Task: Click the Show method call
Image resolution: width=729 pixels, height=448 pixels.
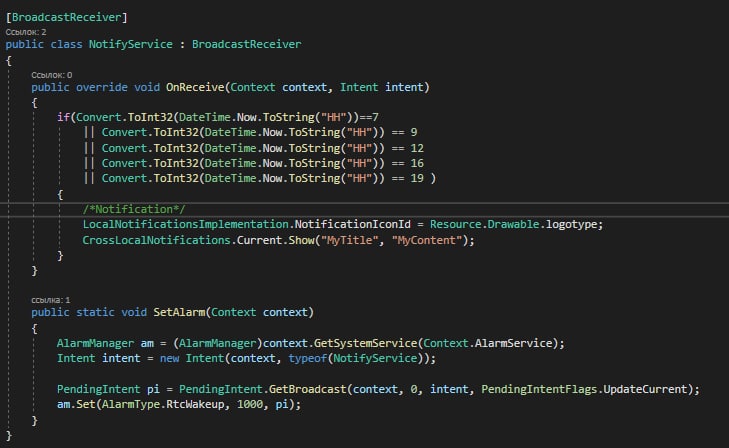Action: [x=301, y=240]
